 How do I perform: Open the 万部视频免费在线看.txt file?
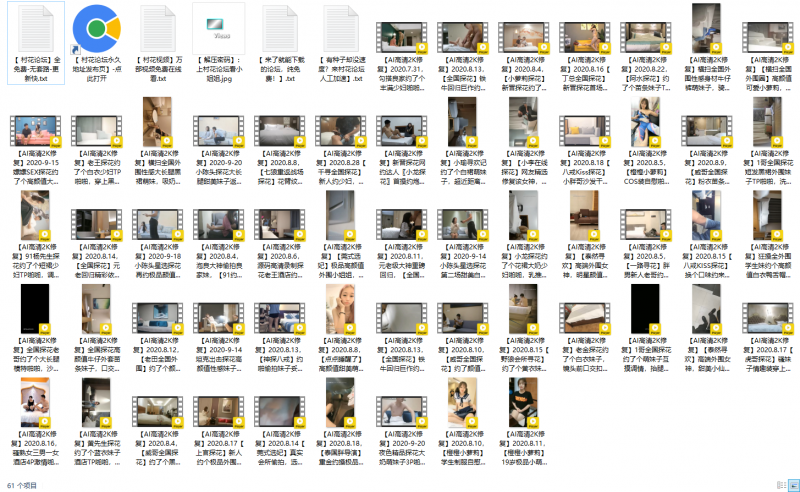click(157, 27)
